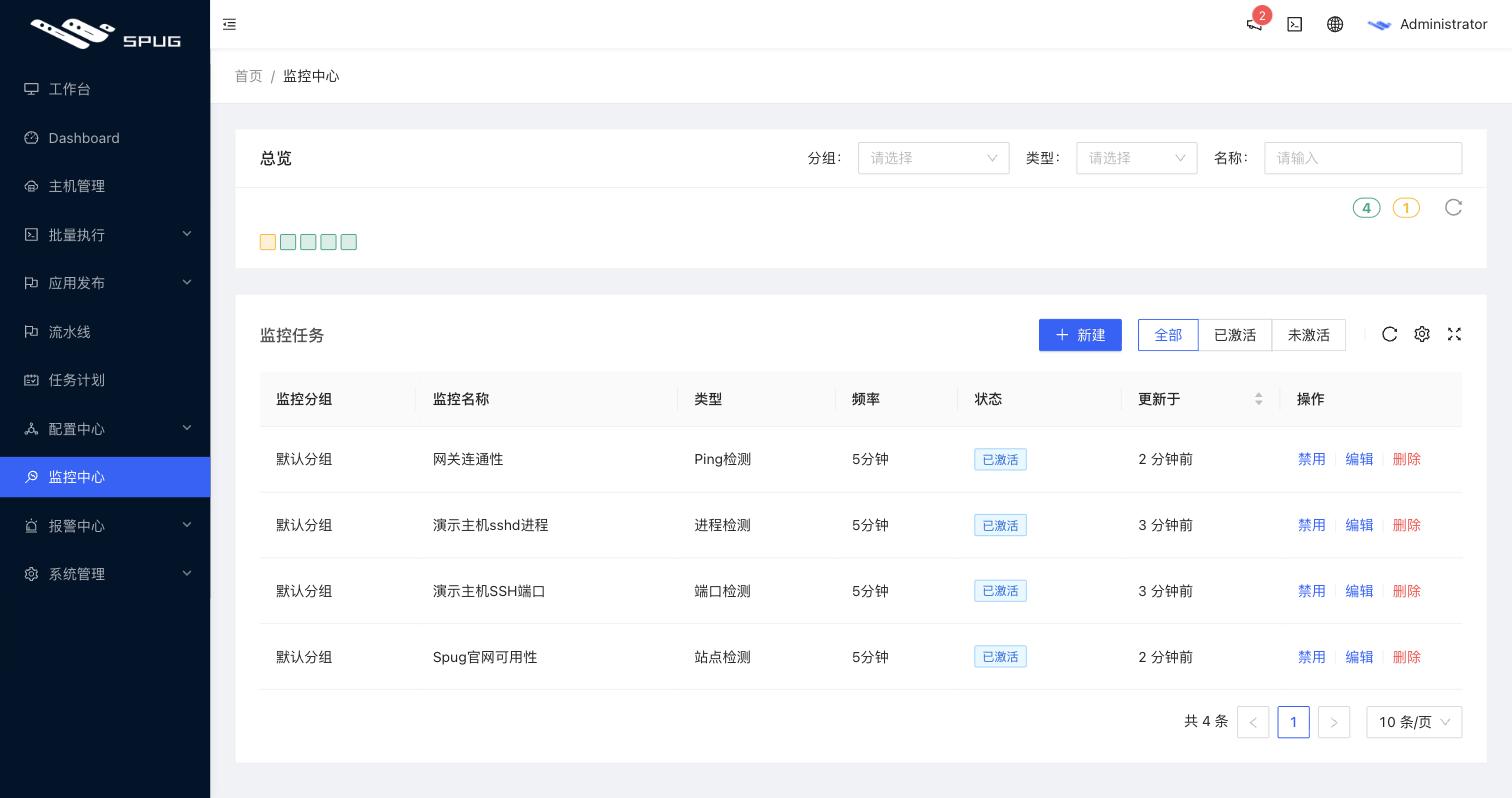Screen dimensions: 1512x798
Task: Click the 工作台 monitor icon in sidebar
Action: click(x=31, y=89)
